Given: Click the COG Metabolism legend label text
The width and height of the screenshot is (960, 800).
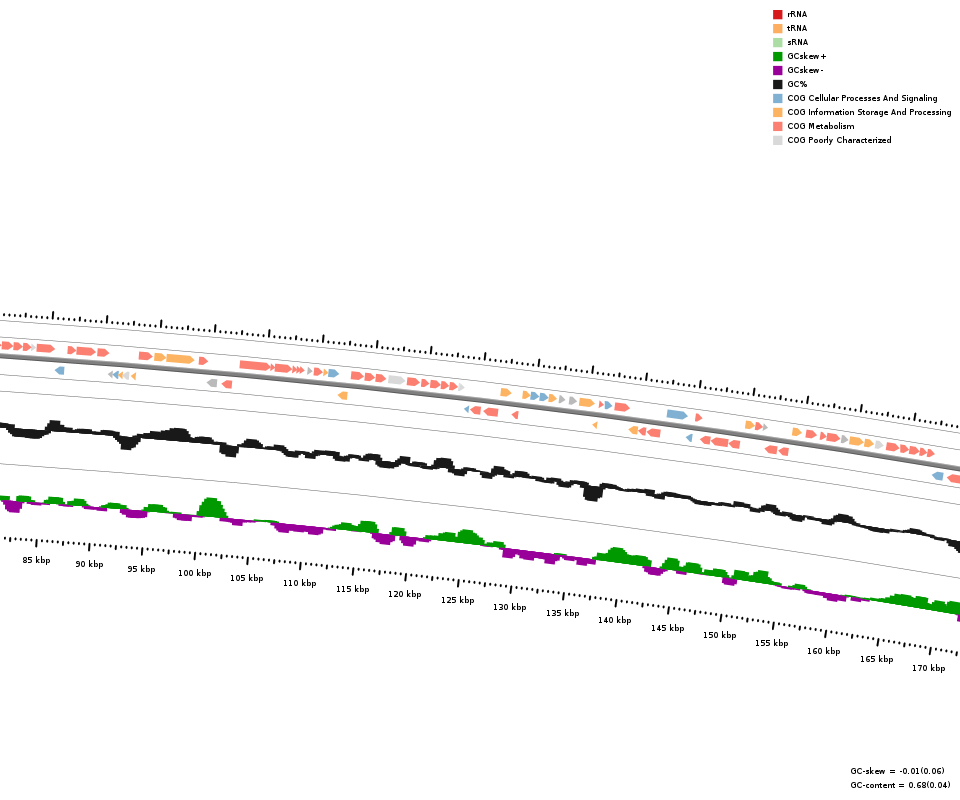Looking at the screenshot, I should 820,126.
